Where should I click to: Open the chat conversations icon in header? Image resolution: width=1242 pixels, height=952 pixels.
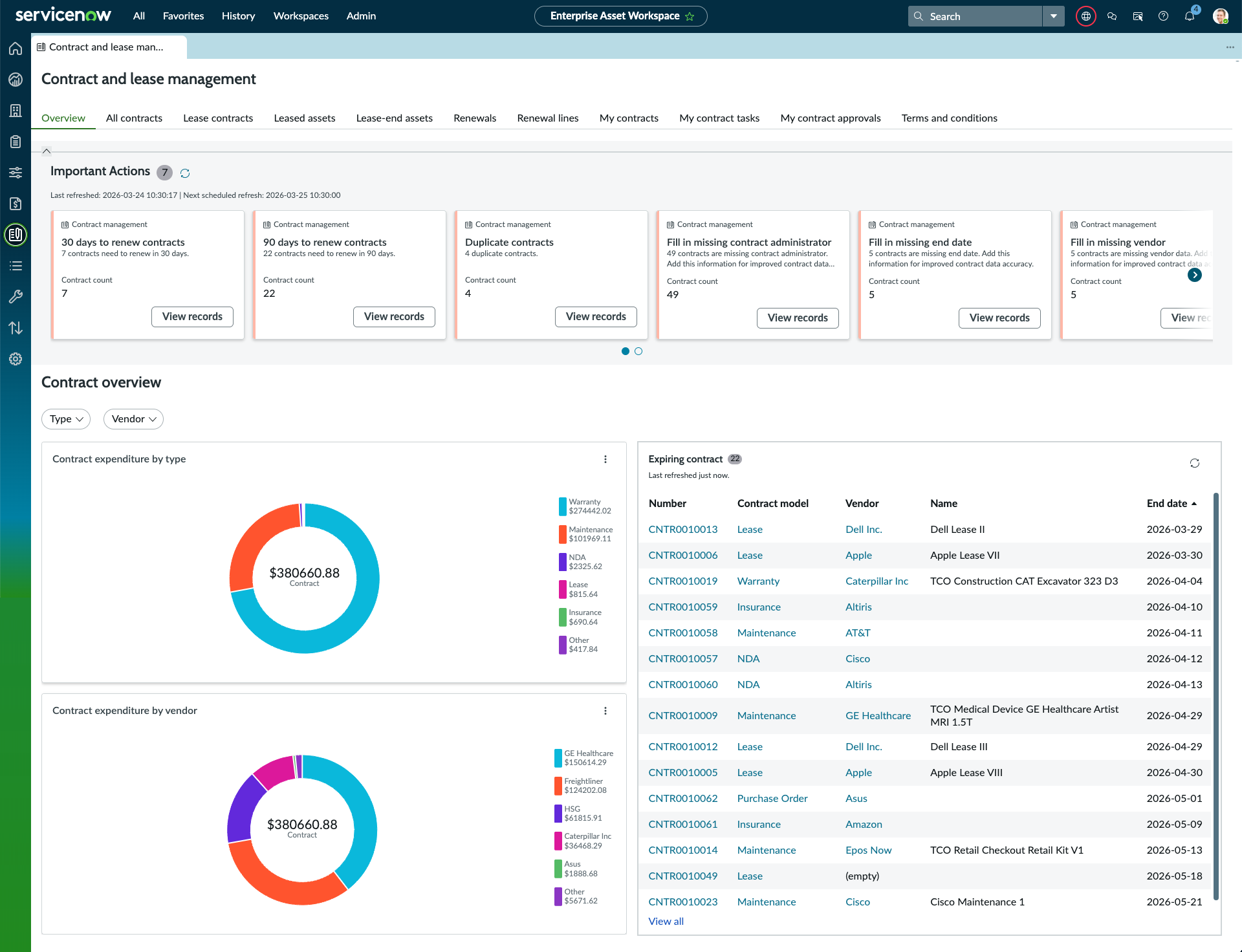pyautogui.click(x=1112, y=16)
